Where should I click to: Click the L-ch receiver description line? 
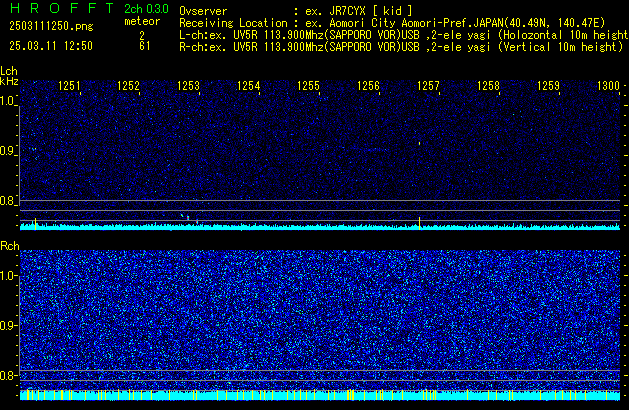tap(404, 35)
